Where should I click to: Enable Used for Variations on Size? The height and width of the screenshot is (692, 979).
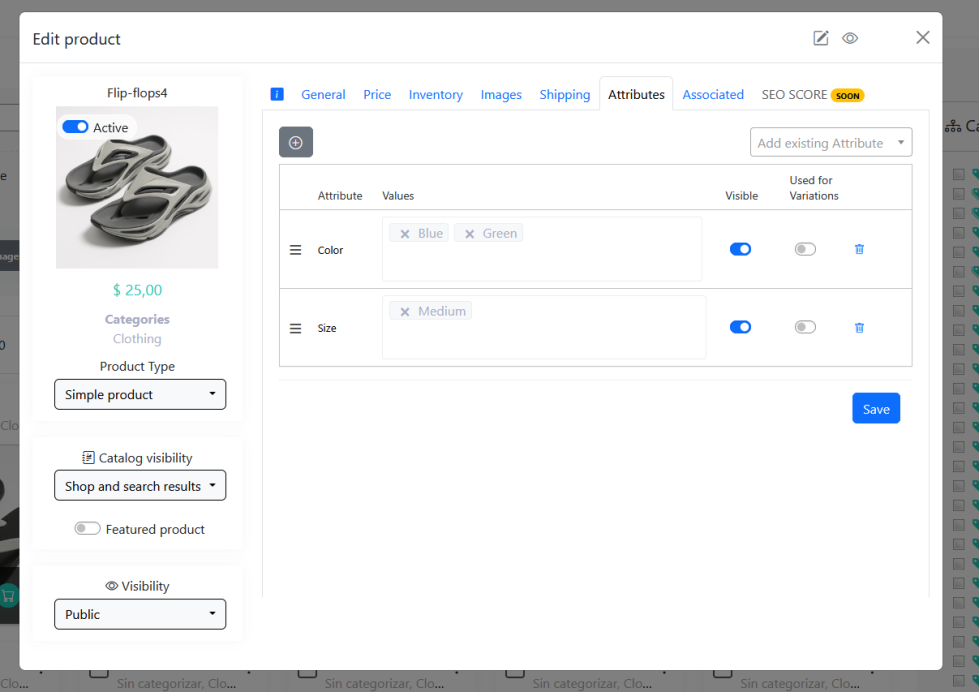(805, 327)
